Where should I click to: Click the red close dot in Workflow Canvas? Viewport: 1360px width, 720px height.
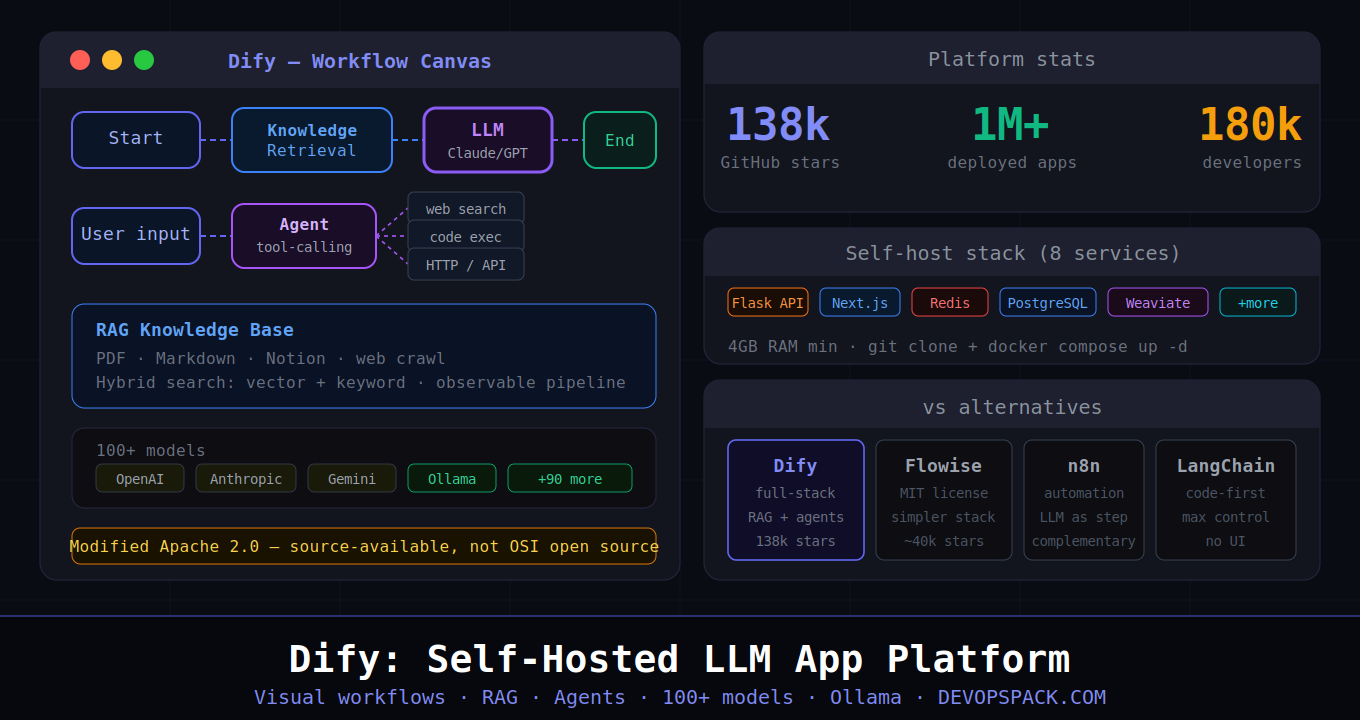tap(80, 60)
